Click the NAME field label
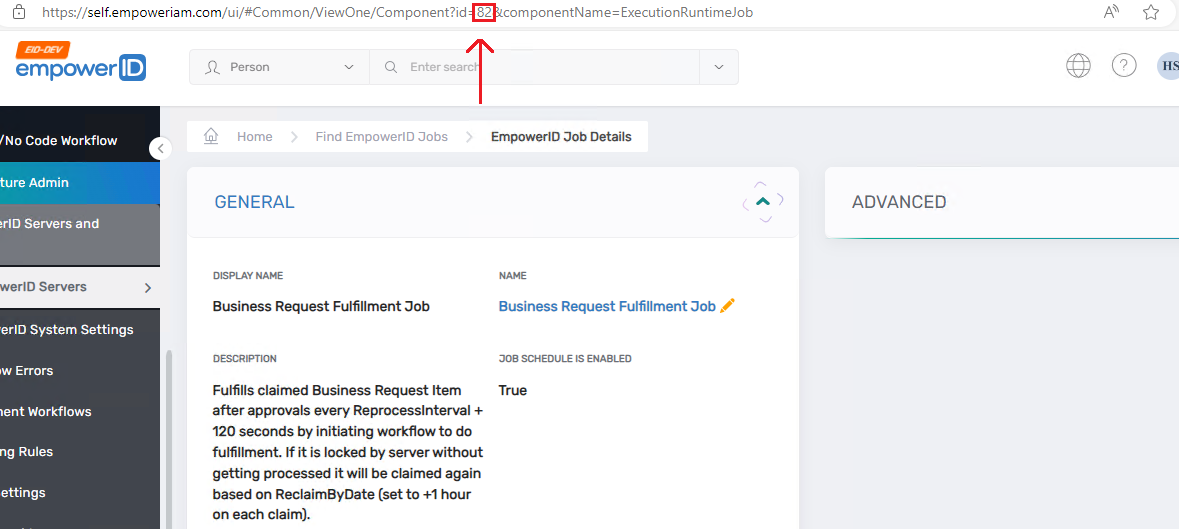Image resolution: width=1179 pixels, height=529 pixels. click(x=513, y=276)
